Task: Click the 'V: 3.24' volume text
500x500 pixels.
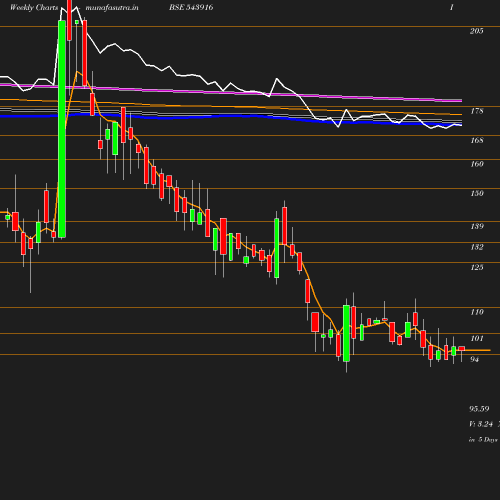Action: coord(481,424)
